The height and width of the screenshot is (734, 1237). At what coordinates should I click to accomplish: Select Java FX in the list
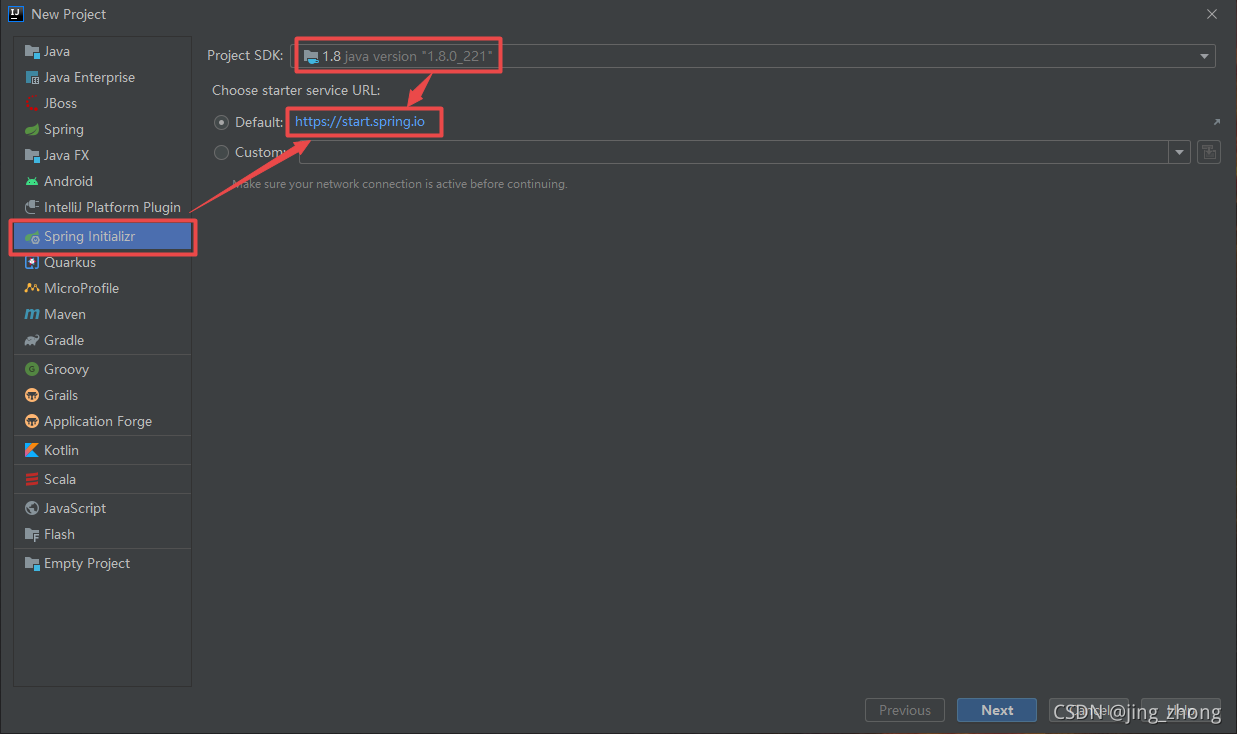(x=102, y=155)
